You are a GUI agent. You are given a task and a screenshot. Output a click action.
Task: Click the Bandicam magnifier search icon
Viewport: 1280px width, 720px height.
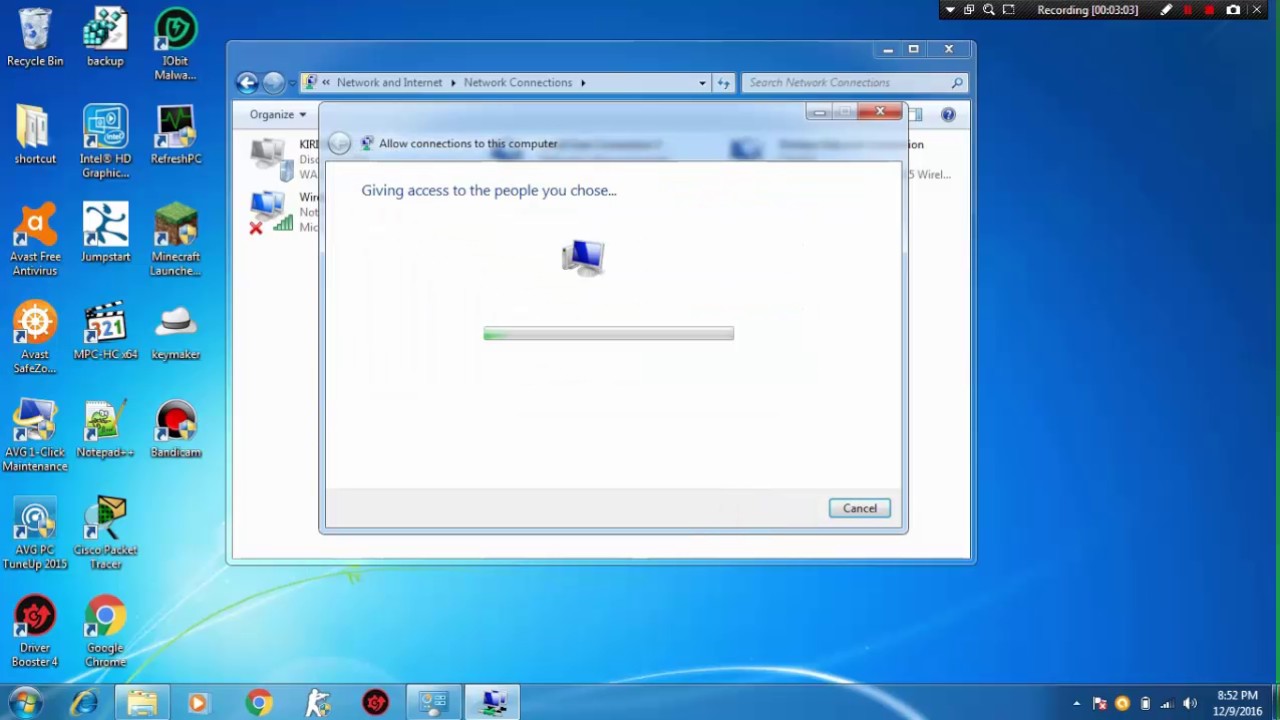(989, 10)
